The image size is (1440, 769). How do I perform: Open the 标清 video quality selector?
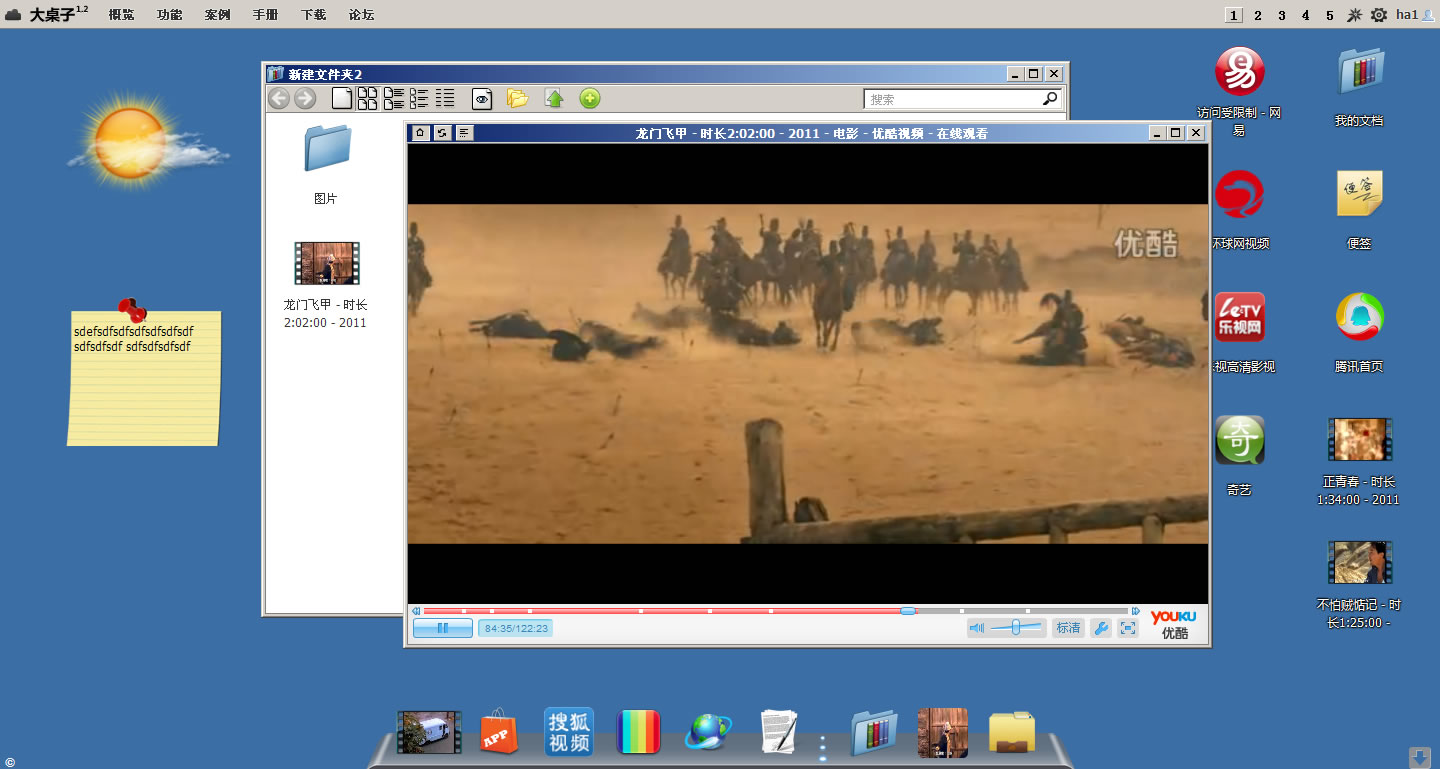coord(1068,628)
